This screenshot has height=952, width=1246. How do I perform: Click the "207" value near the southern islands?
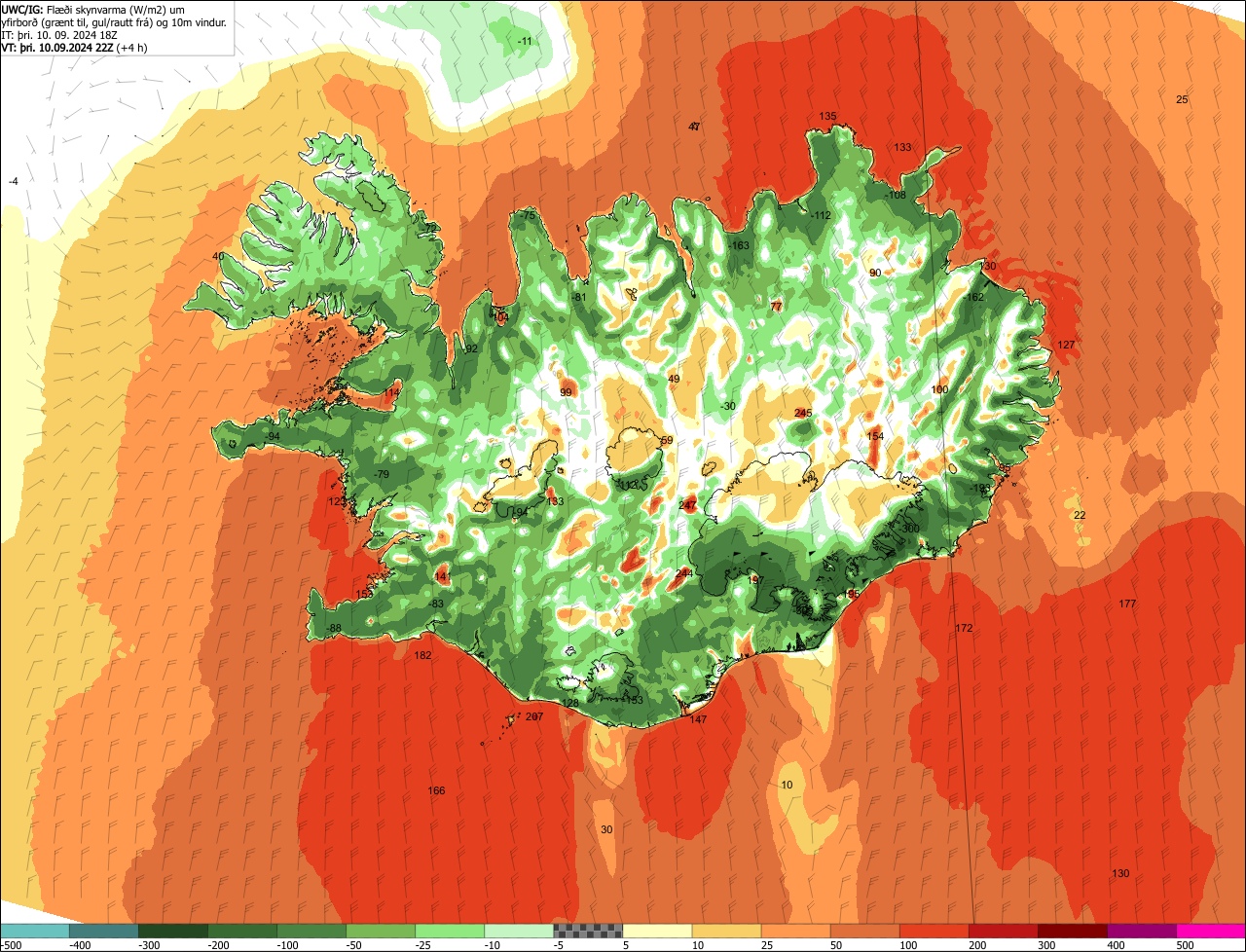coord(533,716)
